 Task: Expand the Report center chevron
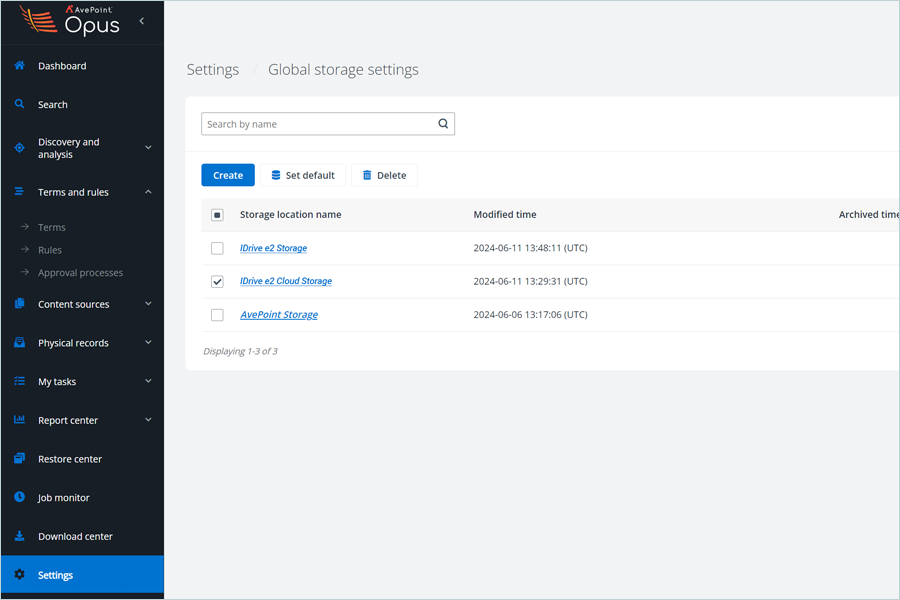tap(148, 420)
